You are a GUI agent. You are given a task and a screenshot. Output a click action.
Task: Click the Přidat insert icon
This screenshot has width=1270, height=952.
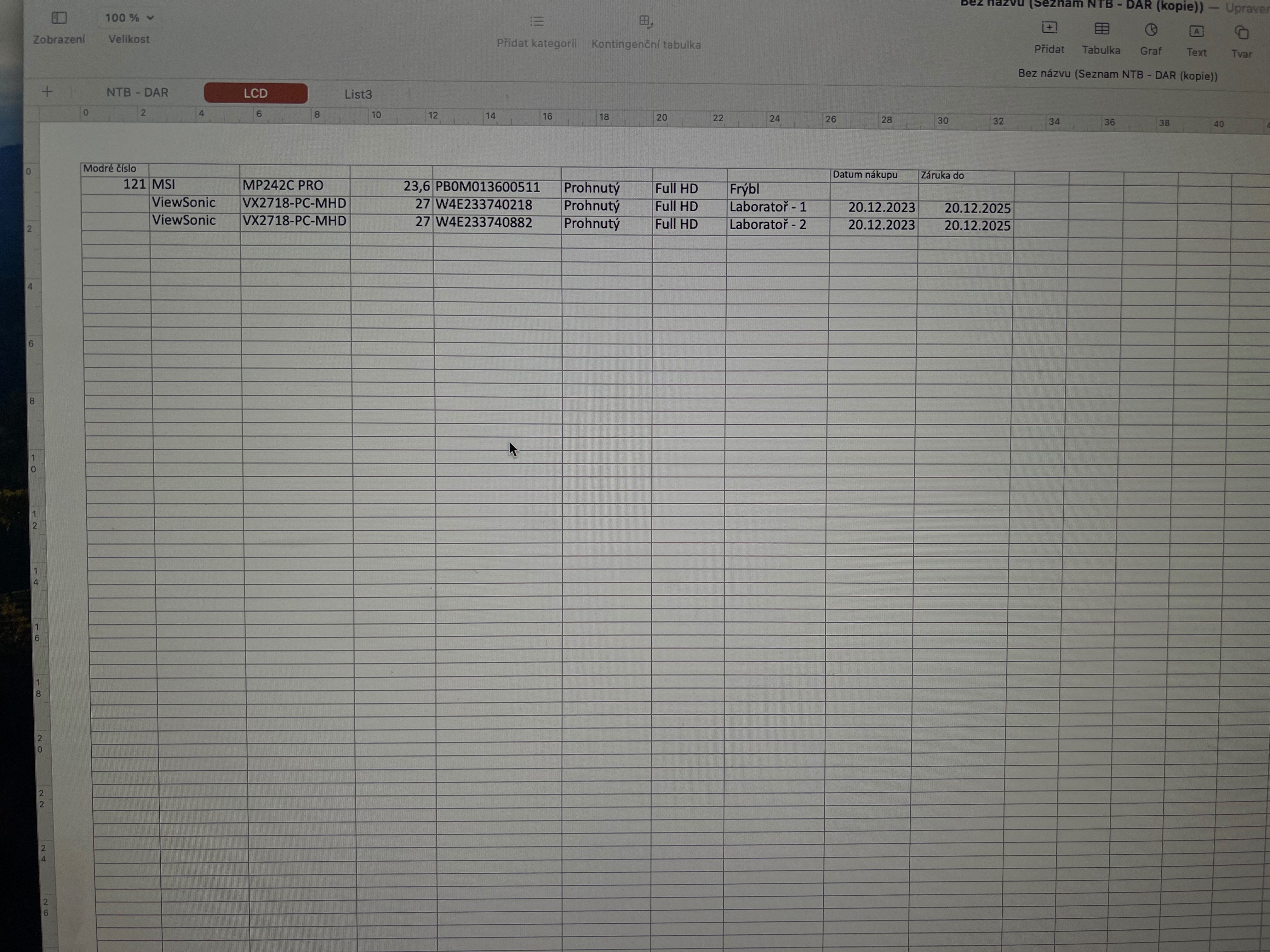coord(1049,28)
